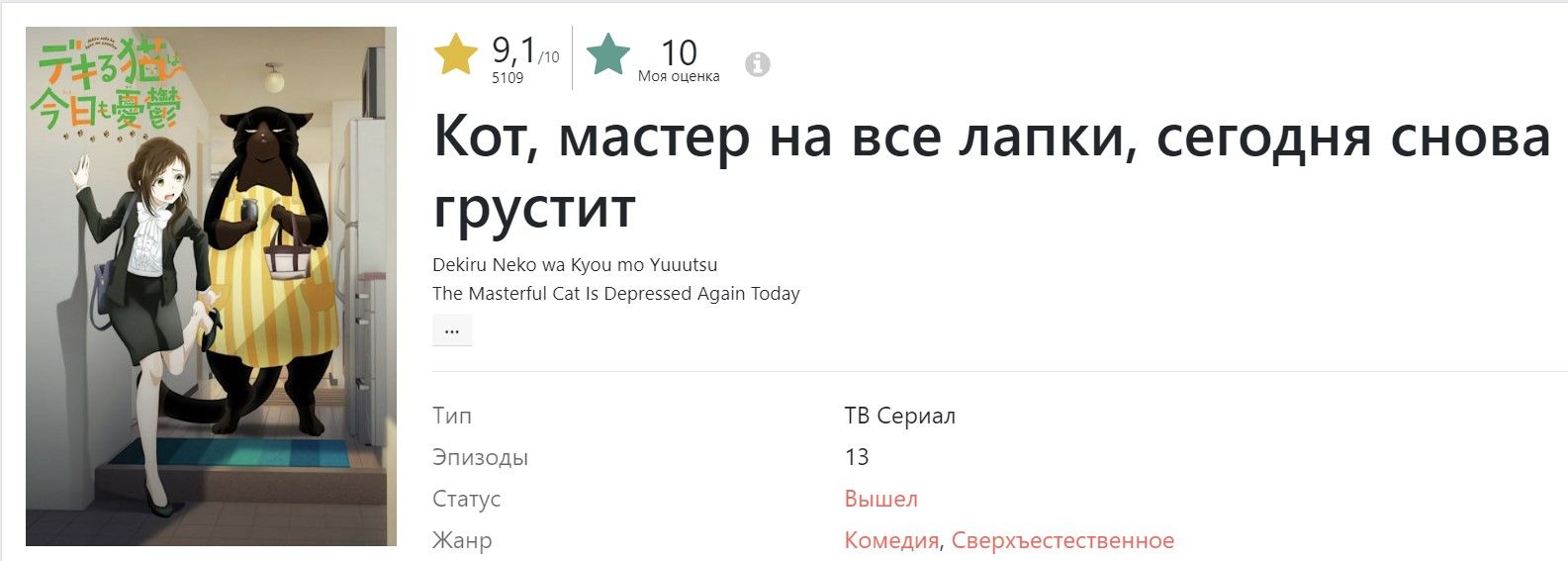Open the anime poster image
This screenshot has width=1568, height=561.
point(211,286)
